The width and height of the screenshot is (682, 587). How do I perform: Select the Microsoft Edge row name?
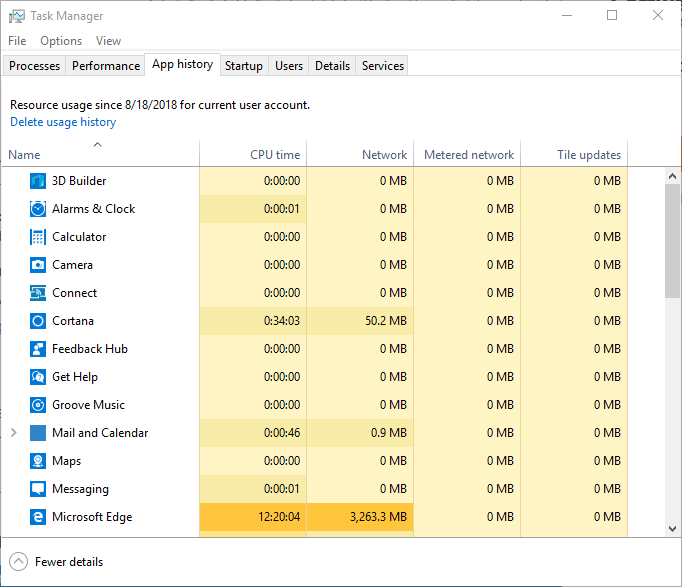[92, 517]
